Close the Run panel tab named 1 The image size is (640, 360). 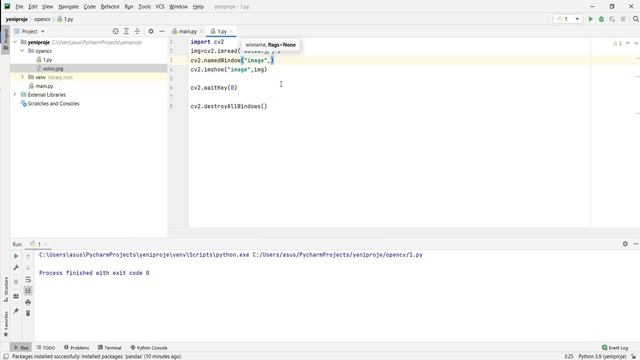(x=46, y=244)
